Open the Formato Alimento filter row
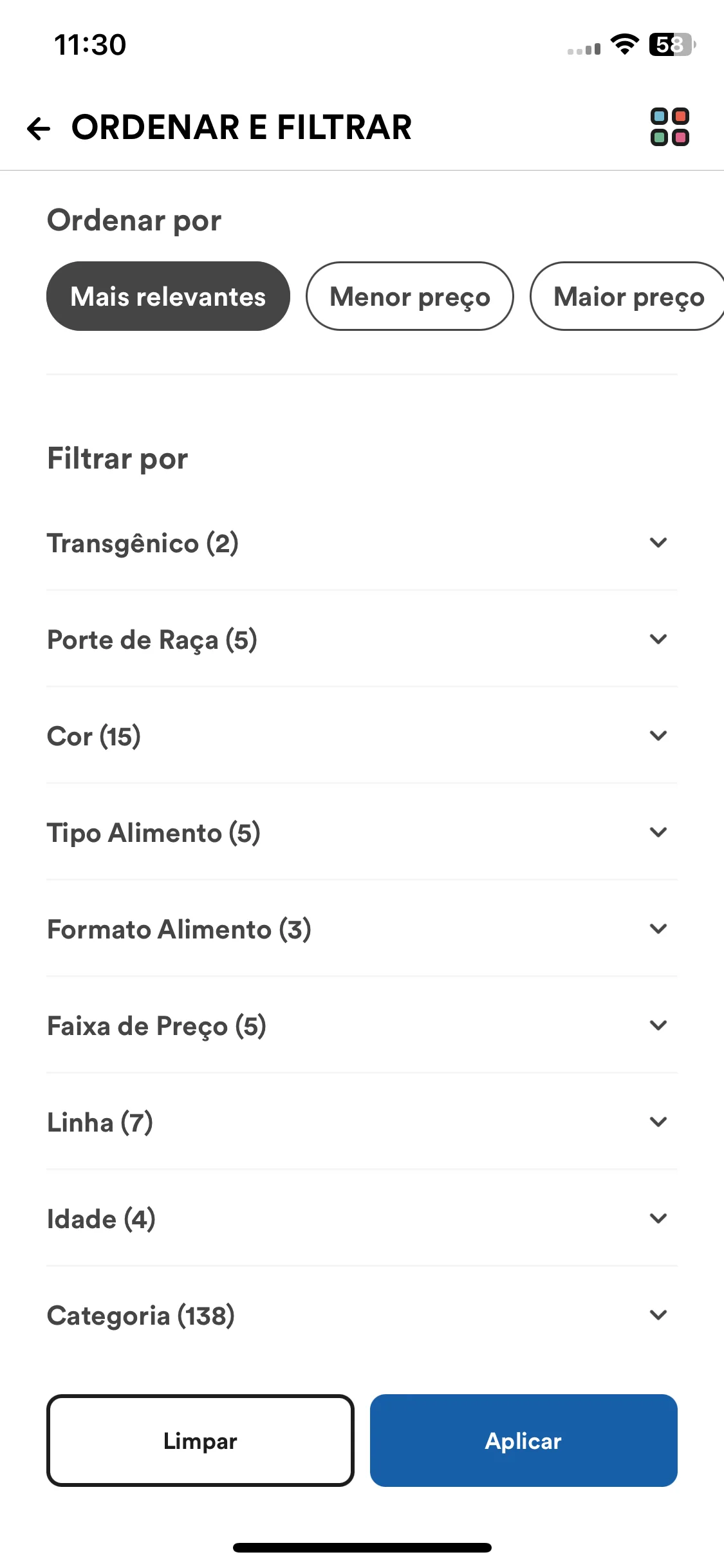The image size is (724, 1568). (362, 929)
